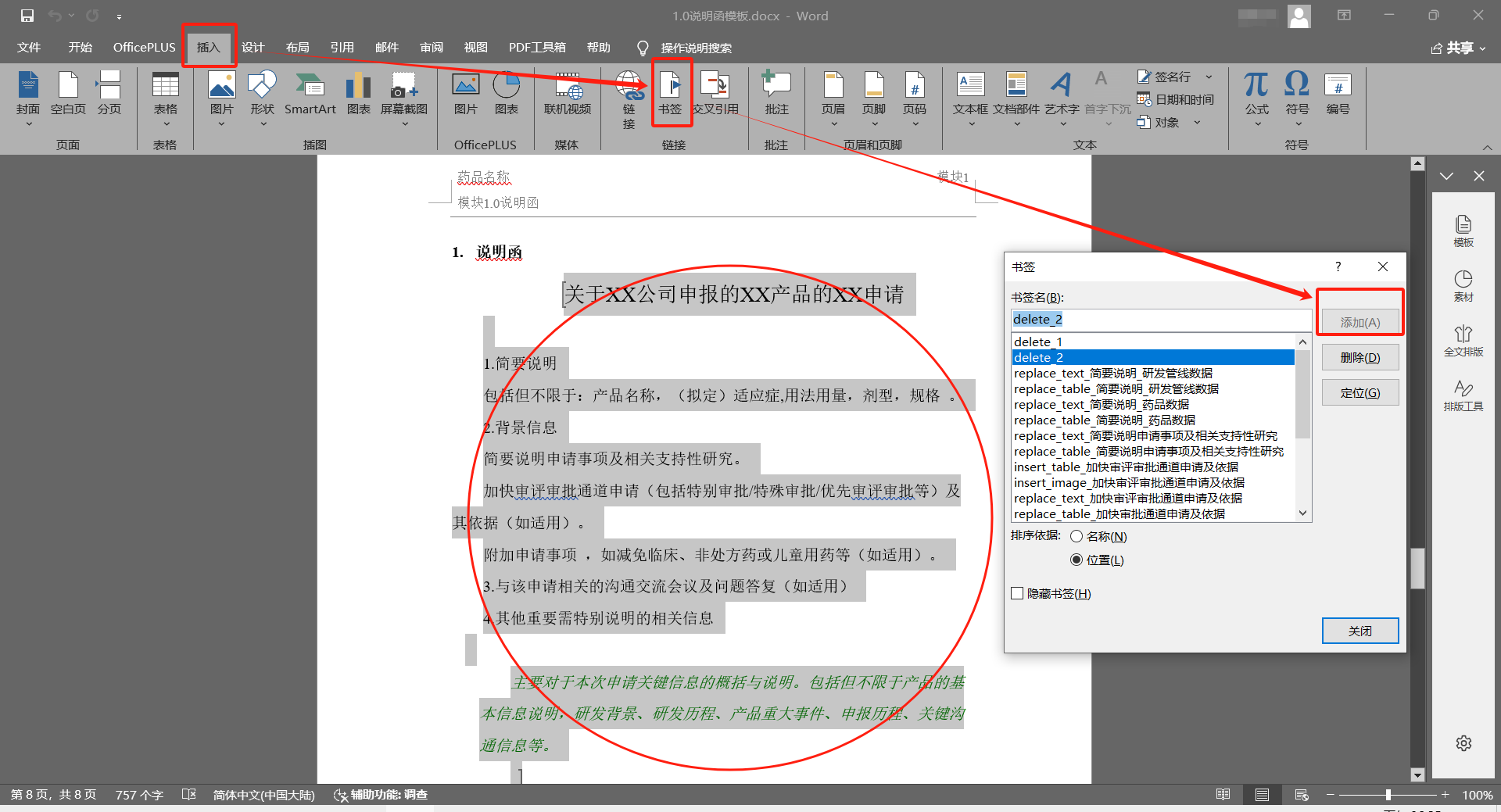The image size is (1501, 812).
Task: Click the OfficePLUS picture (图片) icon
Action: pyautogui.click(x=466, y=94)
